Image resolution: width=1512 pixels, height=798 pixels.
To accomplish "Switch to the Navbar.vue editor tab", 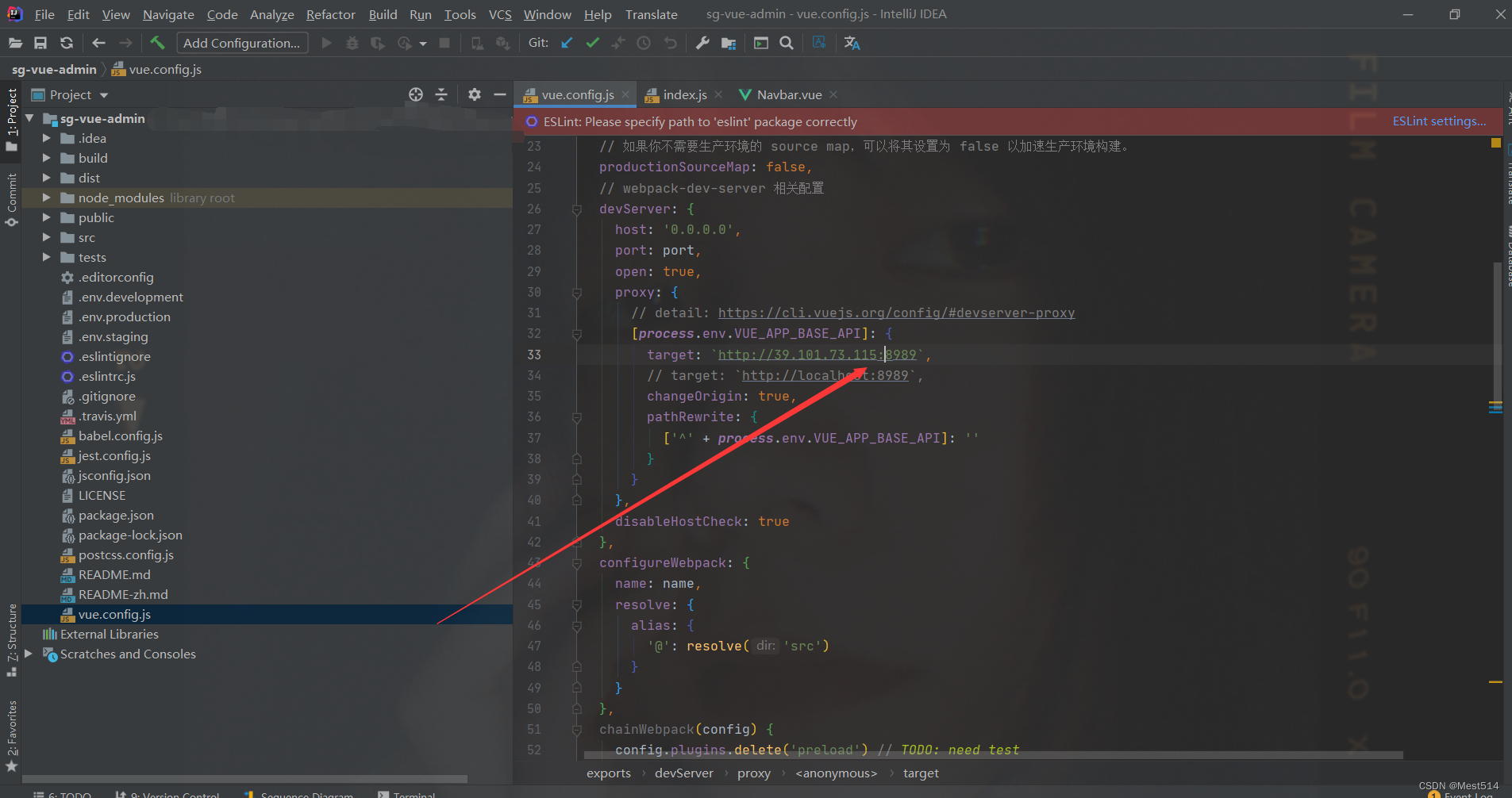I will pos(789,94).
